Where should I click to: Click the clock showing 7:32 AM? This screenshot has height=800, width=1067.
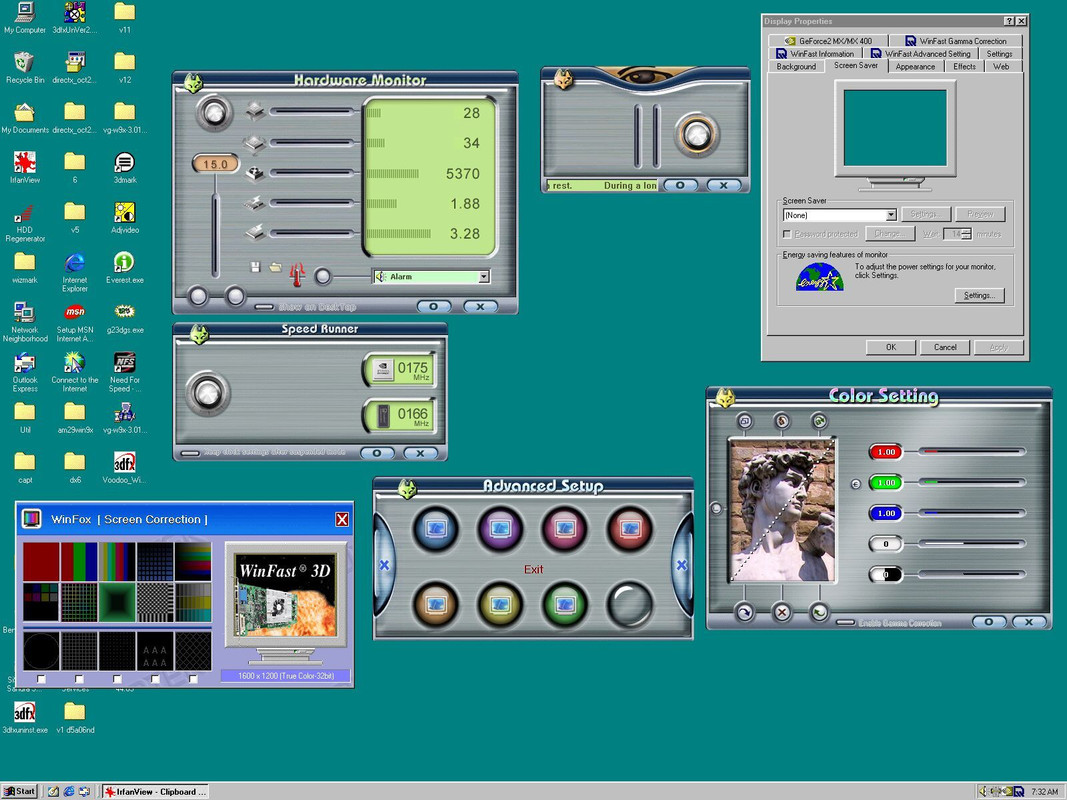tap(1044, 791)
